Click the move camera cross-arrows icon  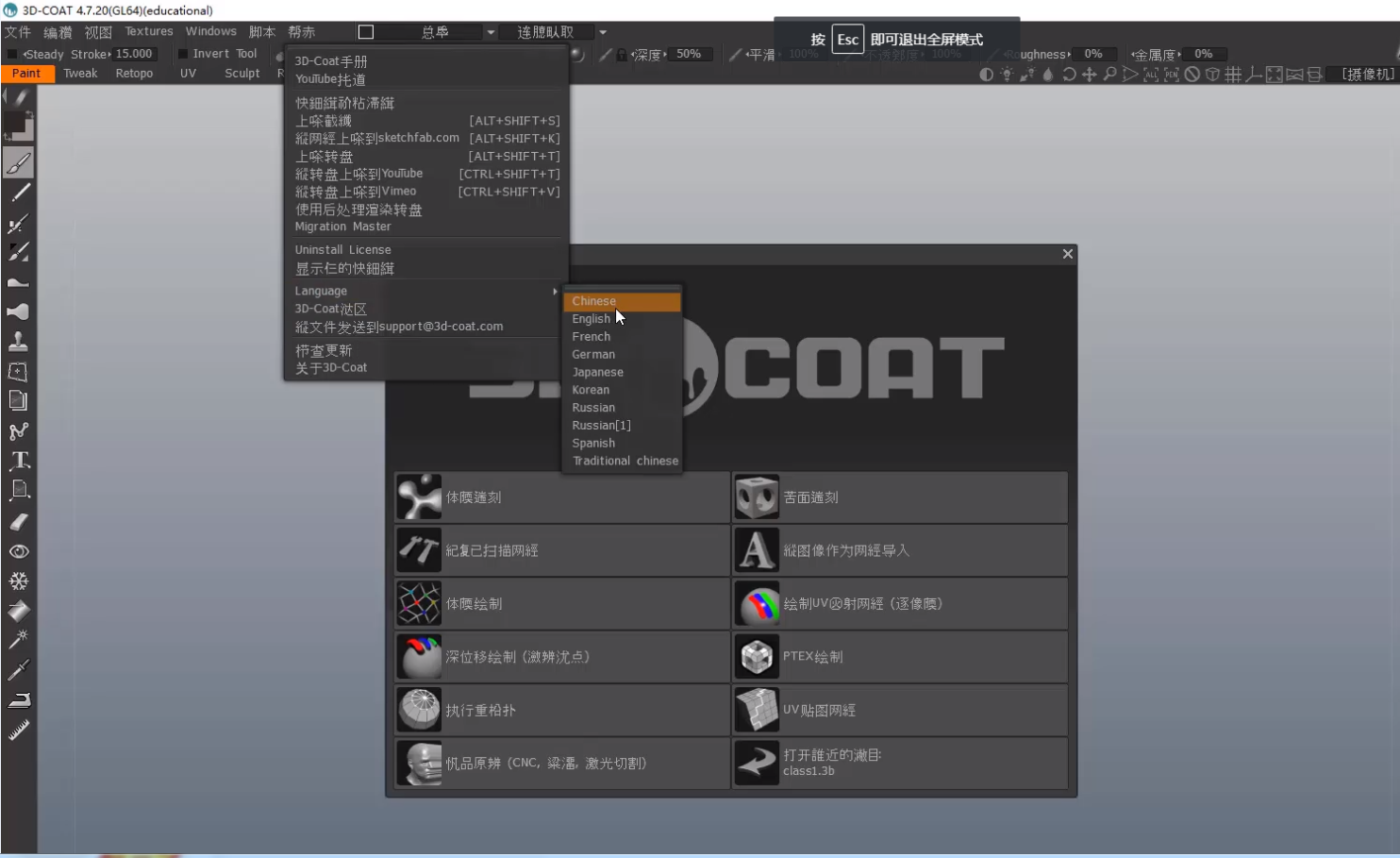[1090, 75]
